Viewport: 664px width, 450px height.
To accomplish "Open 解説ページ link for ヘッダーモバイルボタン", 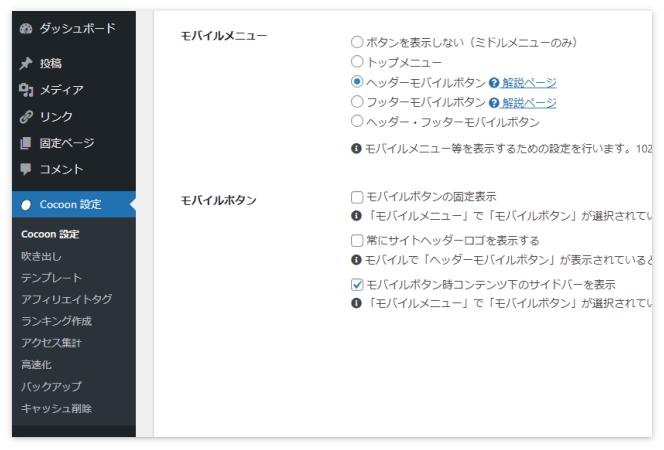I will [529, 83].
